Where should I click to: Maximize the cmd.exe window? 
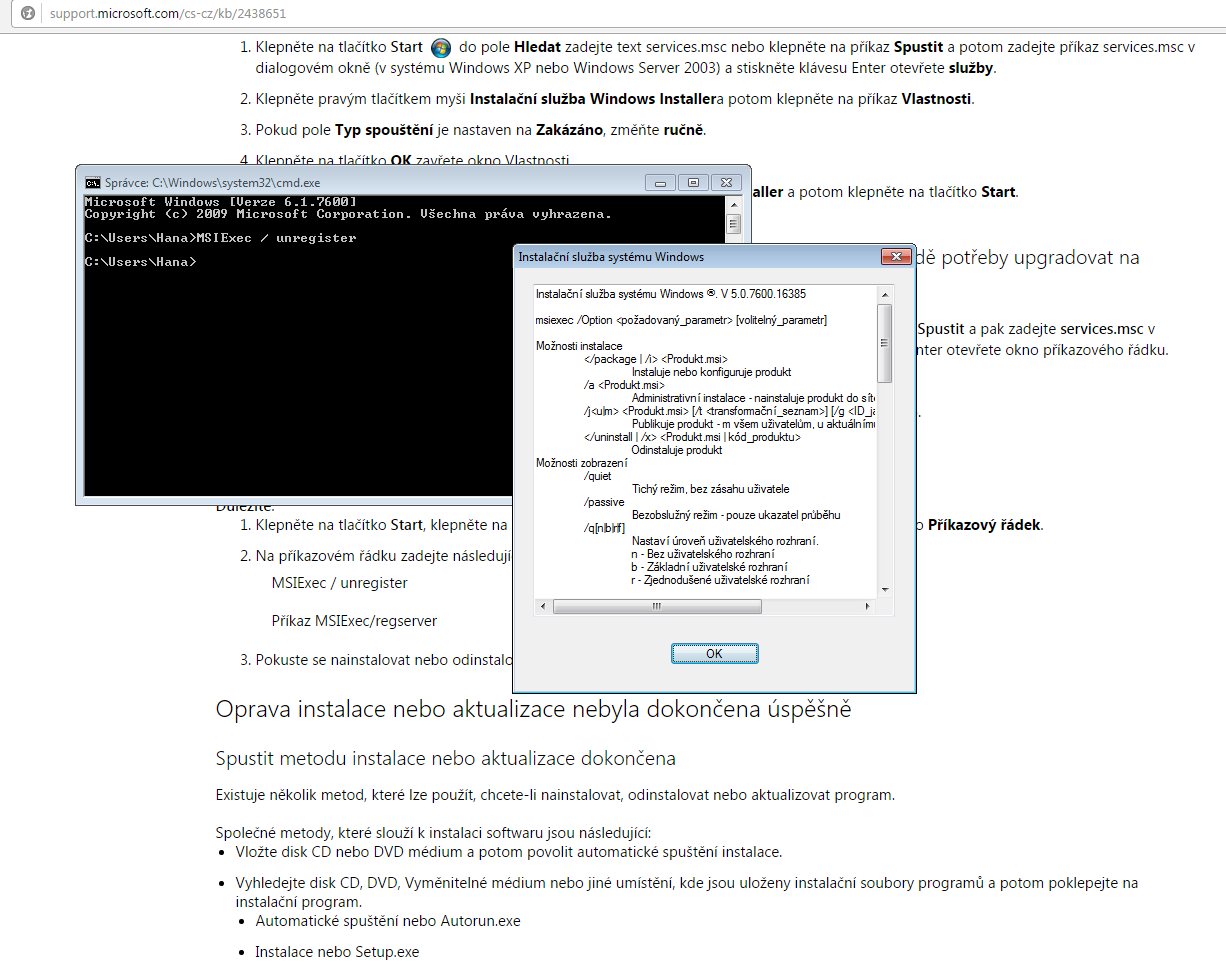(693, 182)
